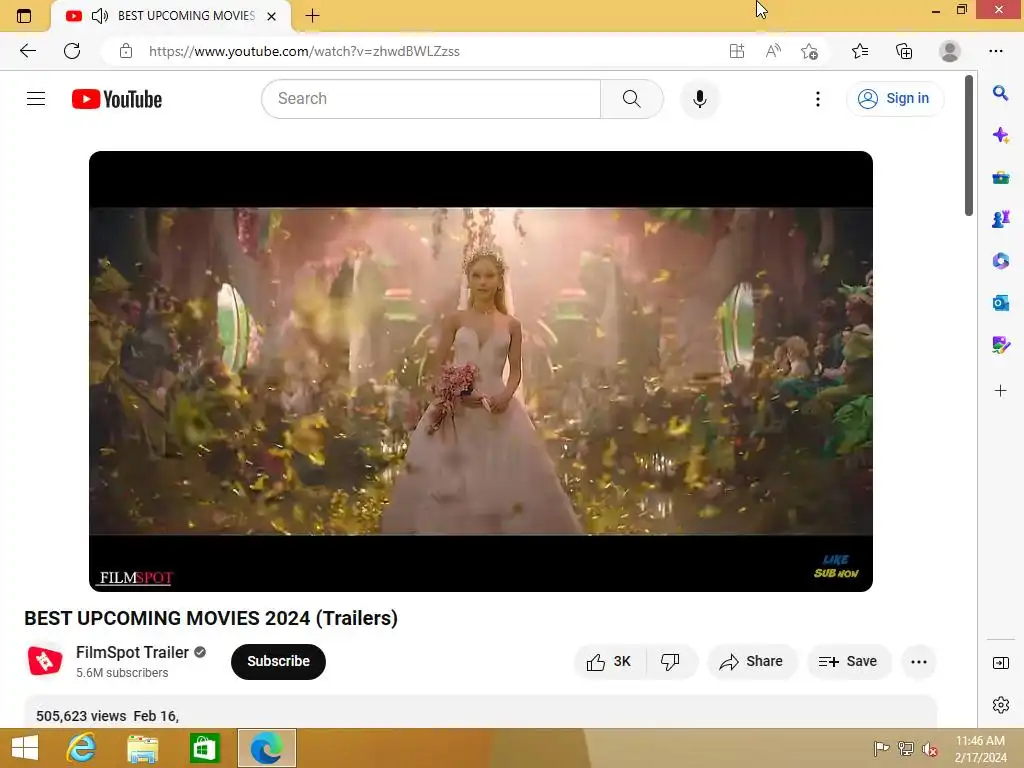
Task: Open YouTube settings three-dot menu
Action: [818, 99]
